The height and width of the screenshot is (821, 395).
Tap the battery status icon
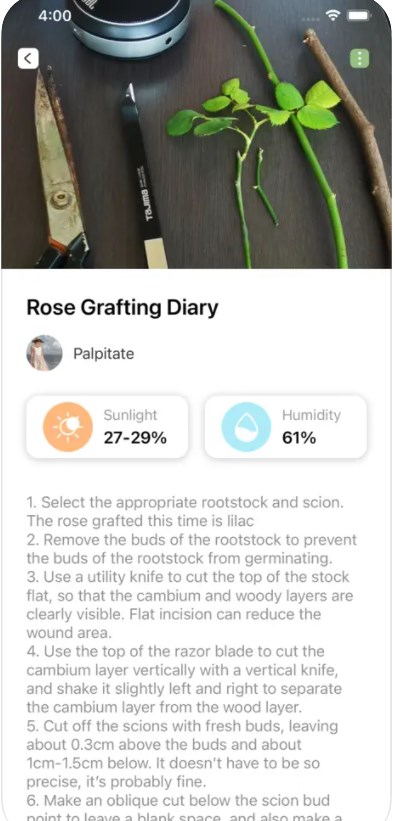(x=359, y=16)
